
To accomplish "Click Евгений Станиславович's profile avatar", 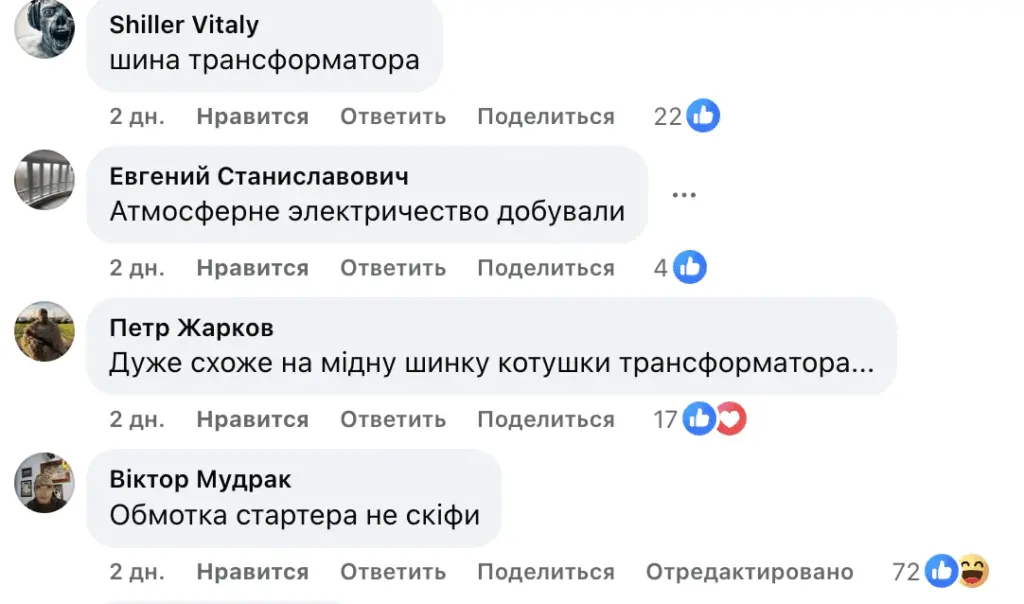I will tap(43, 181).
